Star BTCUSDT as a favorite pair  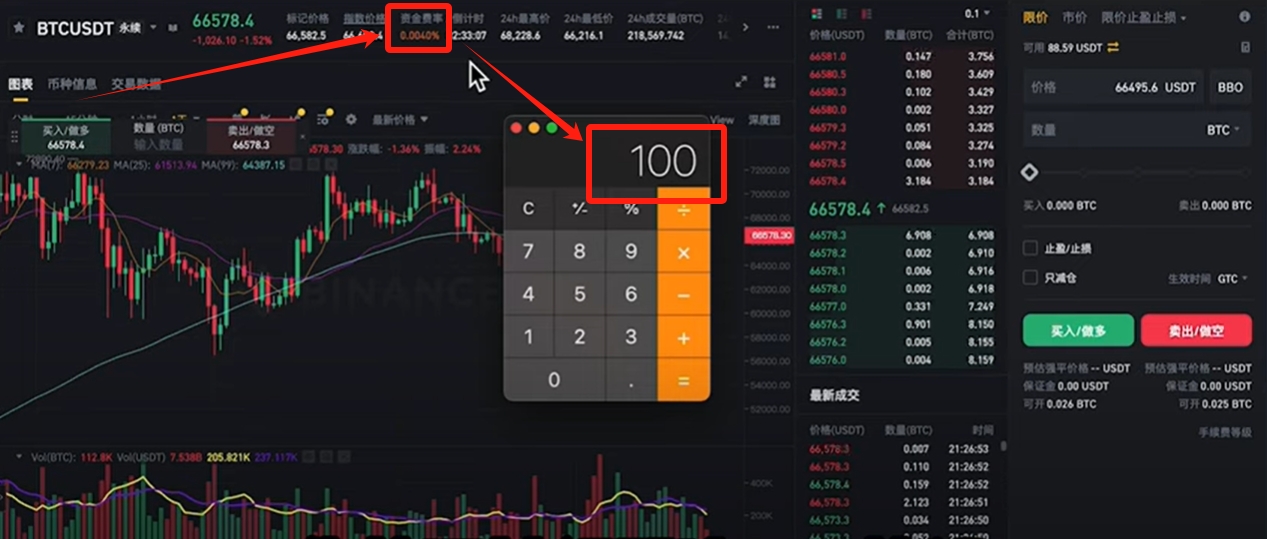18,28
